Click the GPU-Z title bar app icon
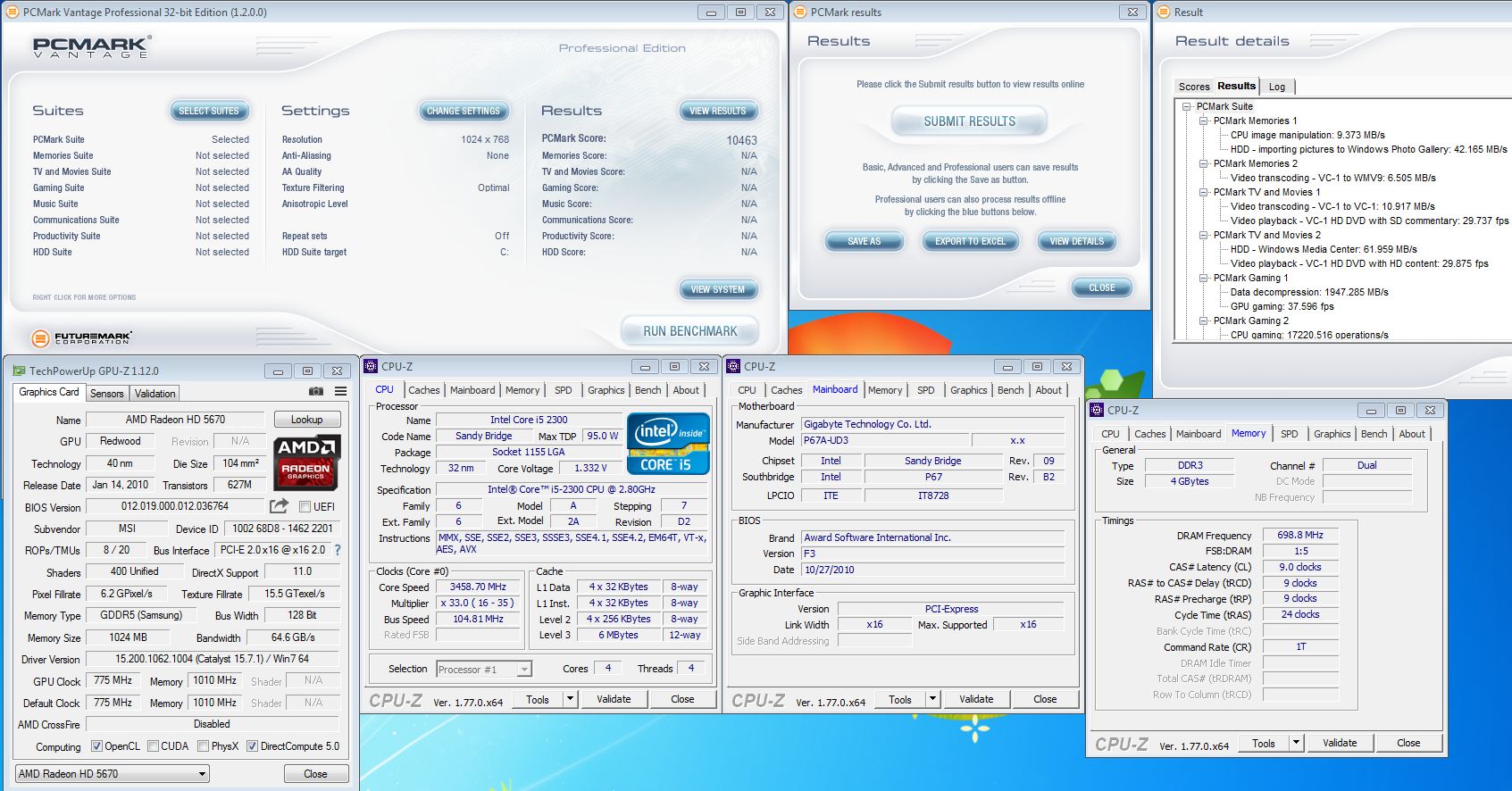Viewport: 1512px width, 791px height. (19, 371)
